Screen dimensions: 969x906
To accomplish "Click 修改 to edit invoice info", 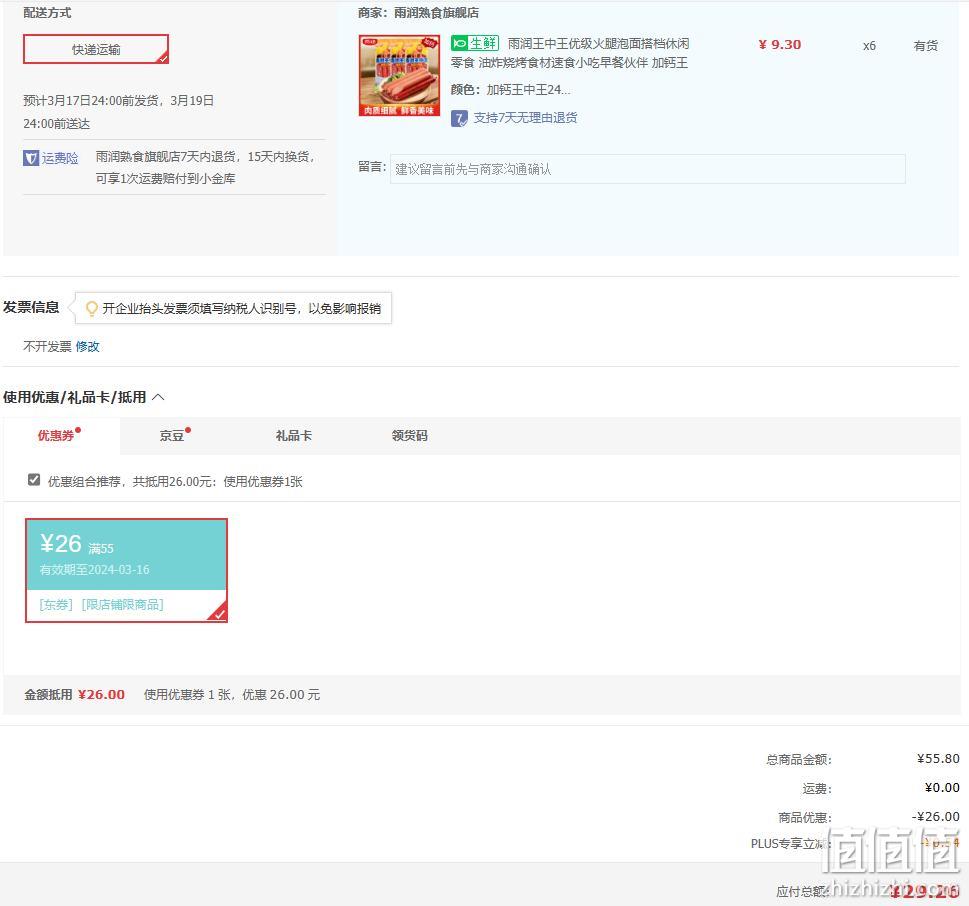I will [x=87, y=347].
